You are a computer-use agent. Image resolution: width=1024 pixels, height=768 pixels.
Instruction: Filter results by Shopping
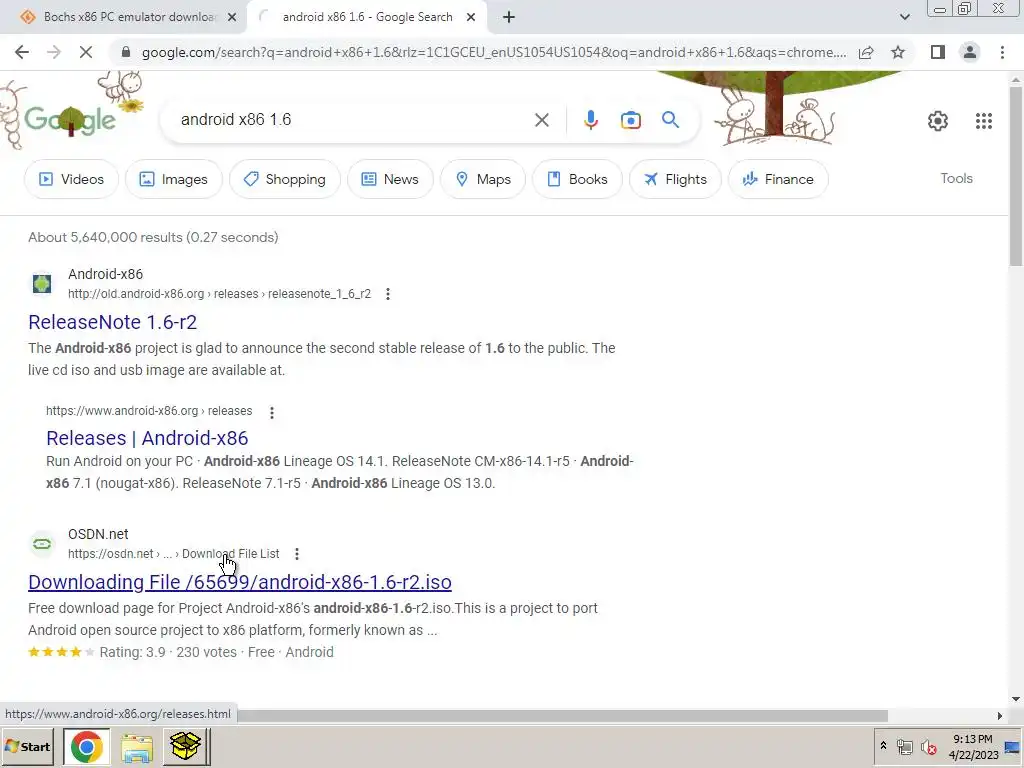click(x=284, y=179)
